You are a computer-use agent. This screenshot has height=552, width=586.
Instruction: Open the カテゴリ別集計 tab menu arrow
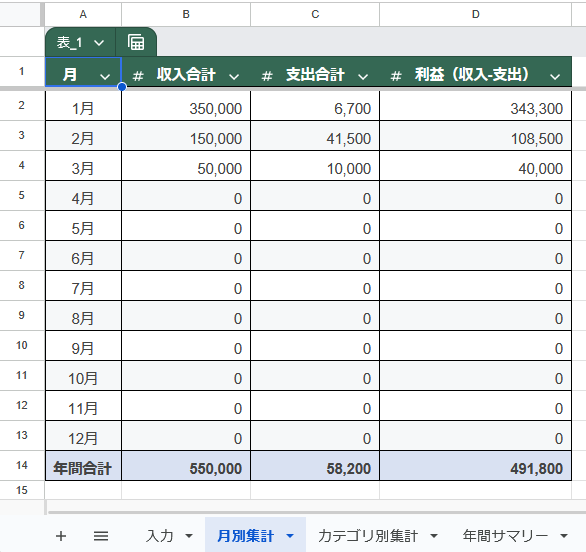[x=434, y=536]
